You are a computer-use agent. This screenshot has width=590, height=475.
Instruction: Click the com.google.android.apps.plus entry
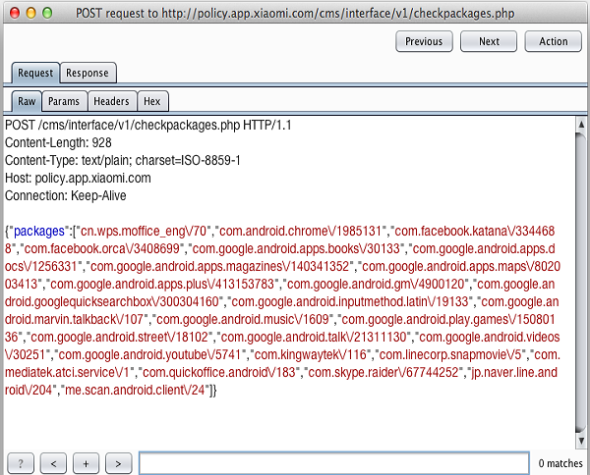(162, 284)
